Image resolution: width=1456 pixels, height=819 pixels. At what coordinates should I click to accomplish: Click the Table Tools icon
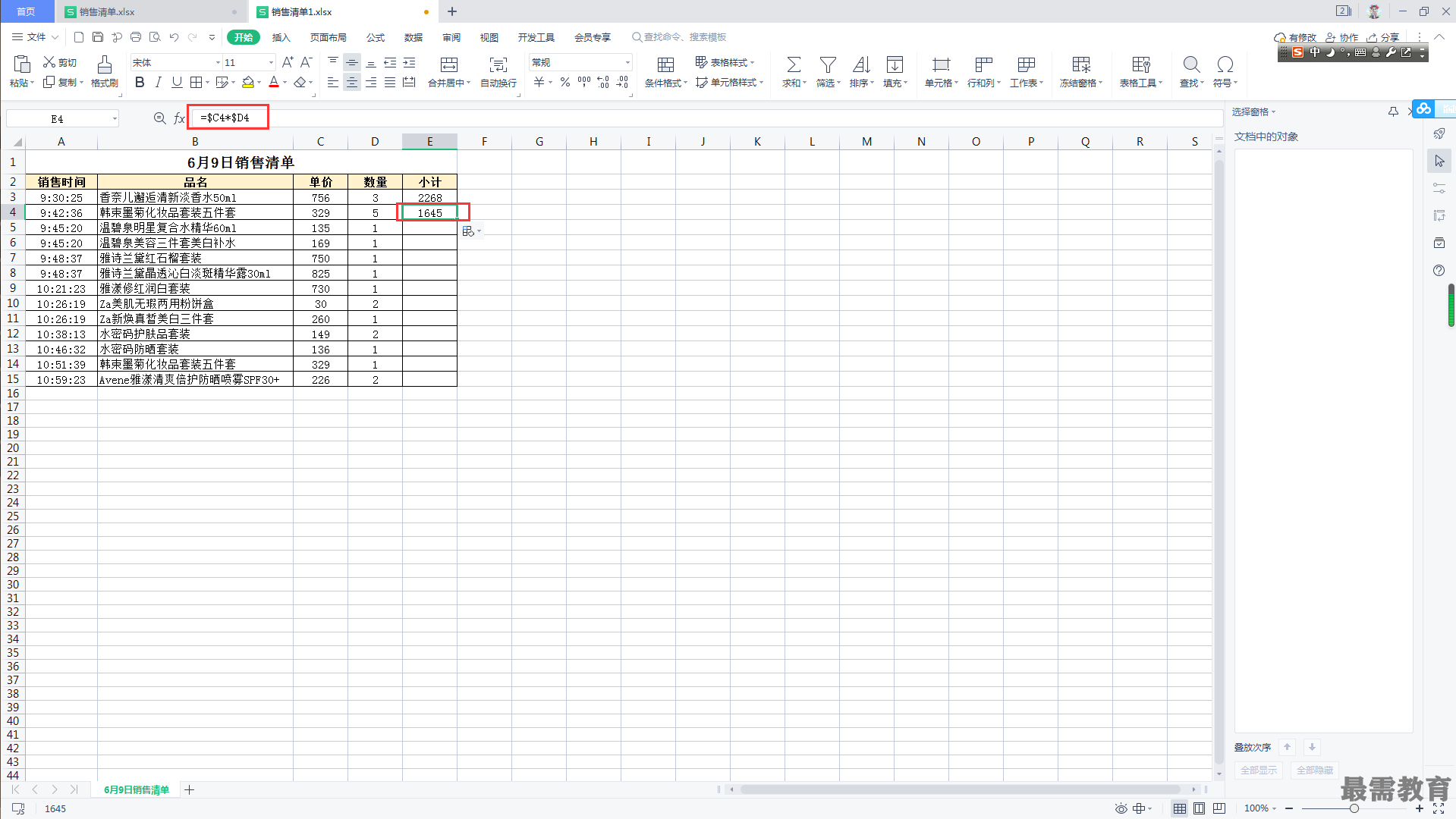click(x=1141, y=64)
